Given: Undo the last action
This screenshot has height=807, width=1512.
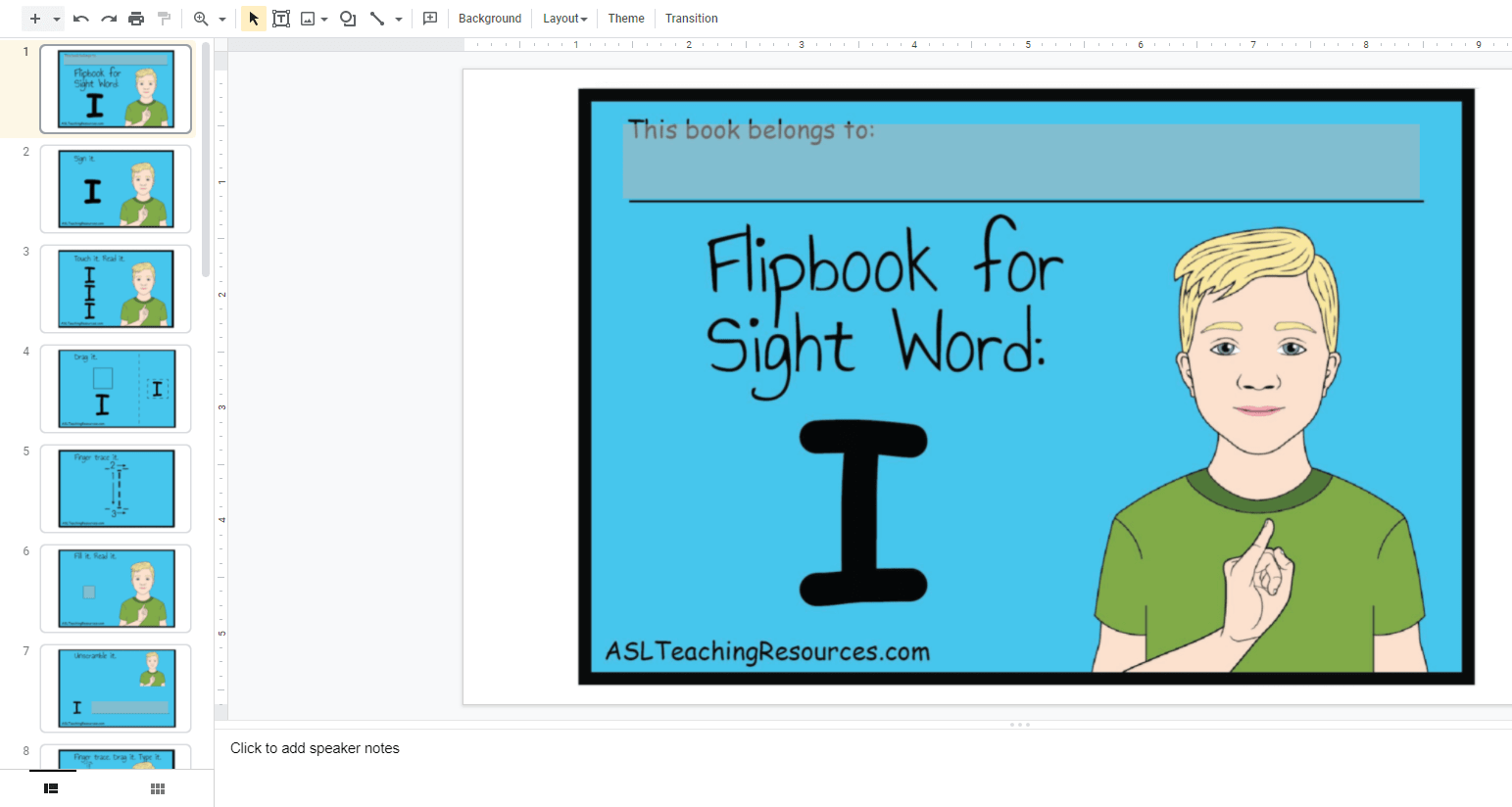Looking at the screenshot, I should point(81,19).
